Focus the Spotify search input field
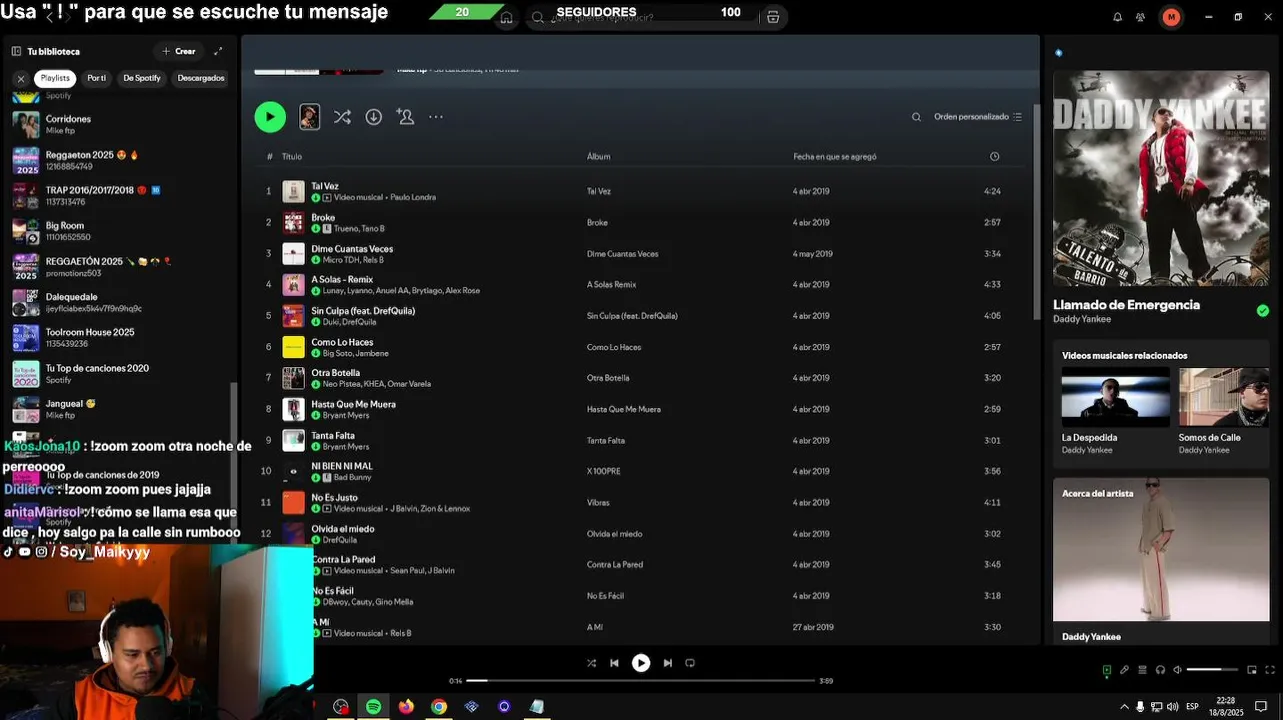 pyautogui.click(x=645, y=17)
